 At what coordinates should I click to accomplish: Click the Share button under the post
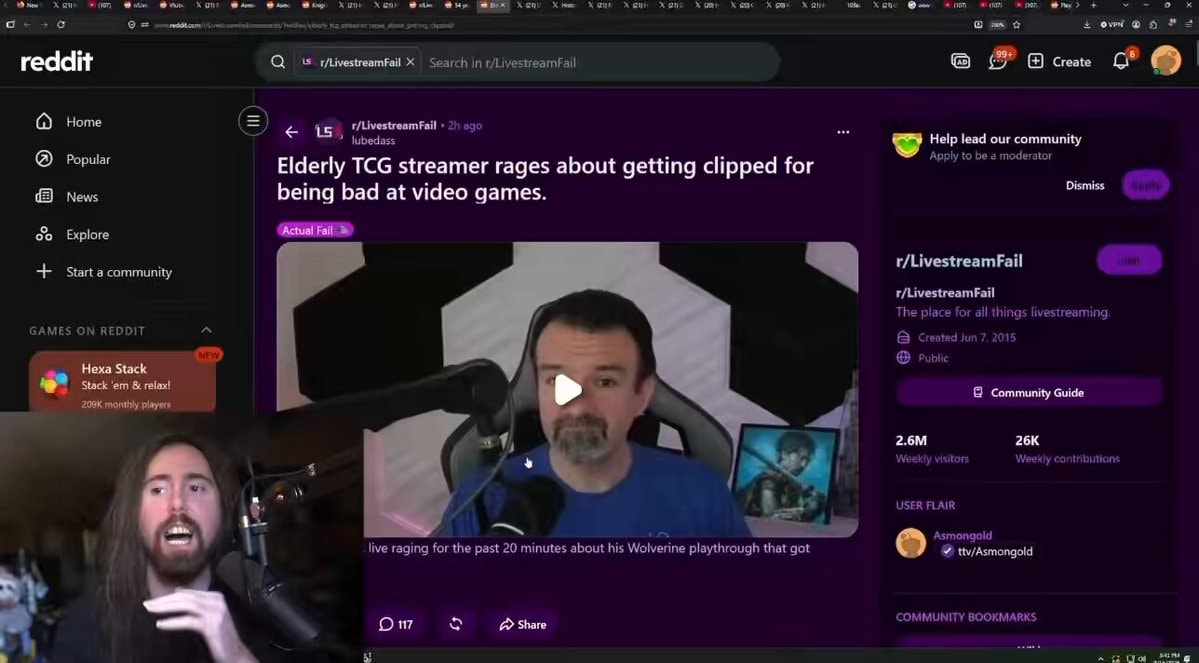[522, 624]
